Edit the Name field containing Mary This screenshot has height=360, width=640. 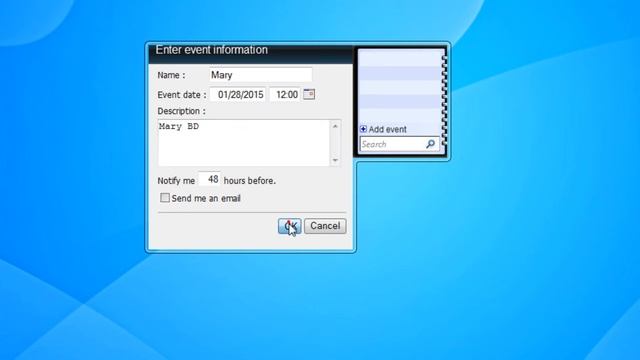click(x=261, y=75)
